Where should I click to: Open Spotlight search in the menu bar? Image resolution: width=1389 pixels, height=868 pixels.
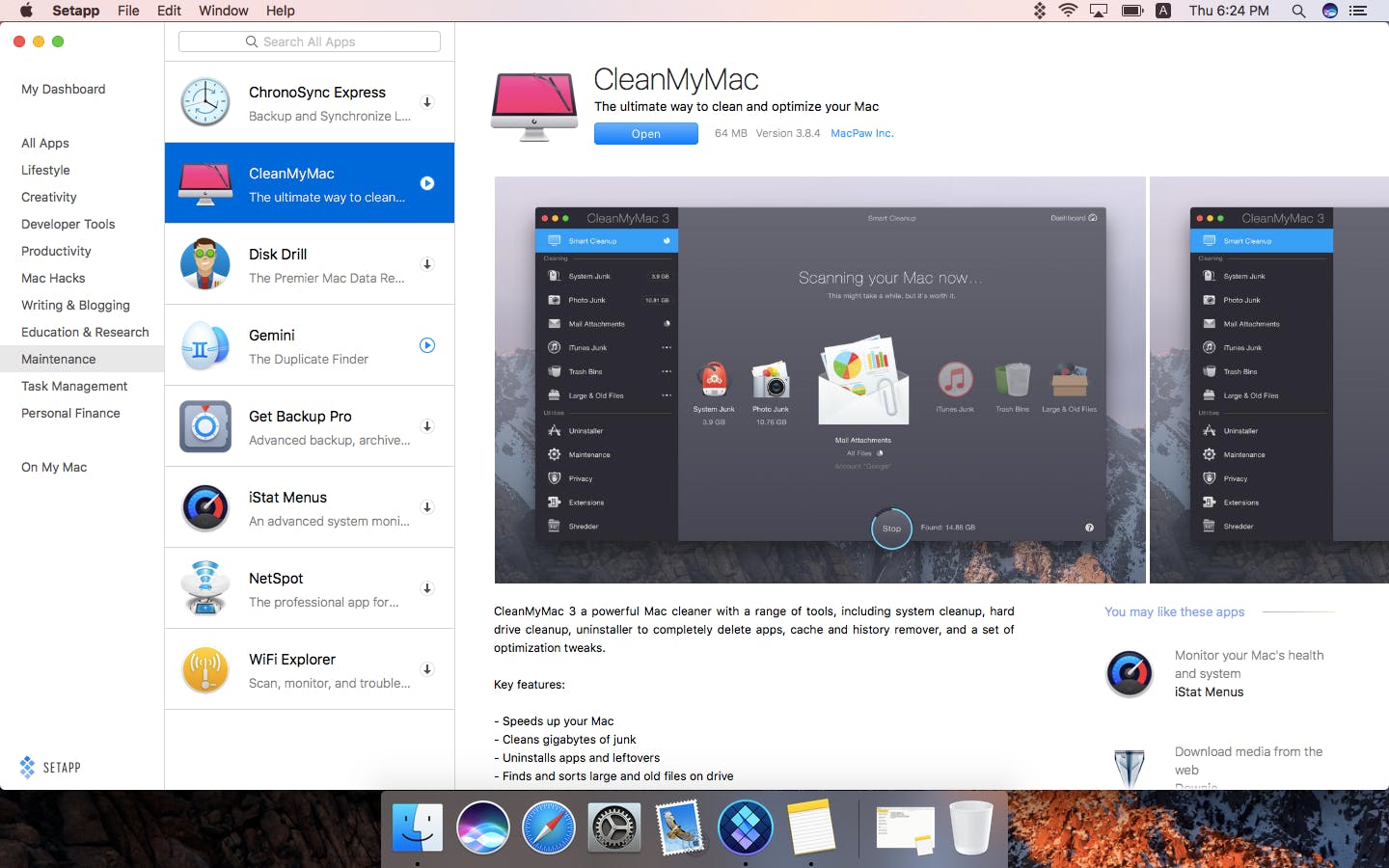[1298, 11]
